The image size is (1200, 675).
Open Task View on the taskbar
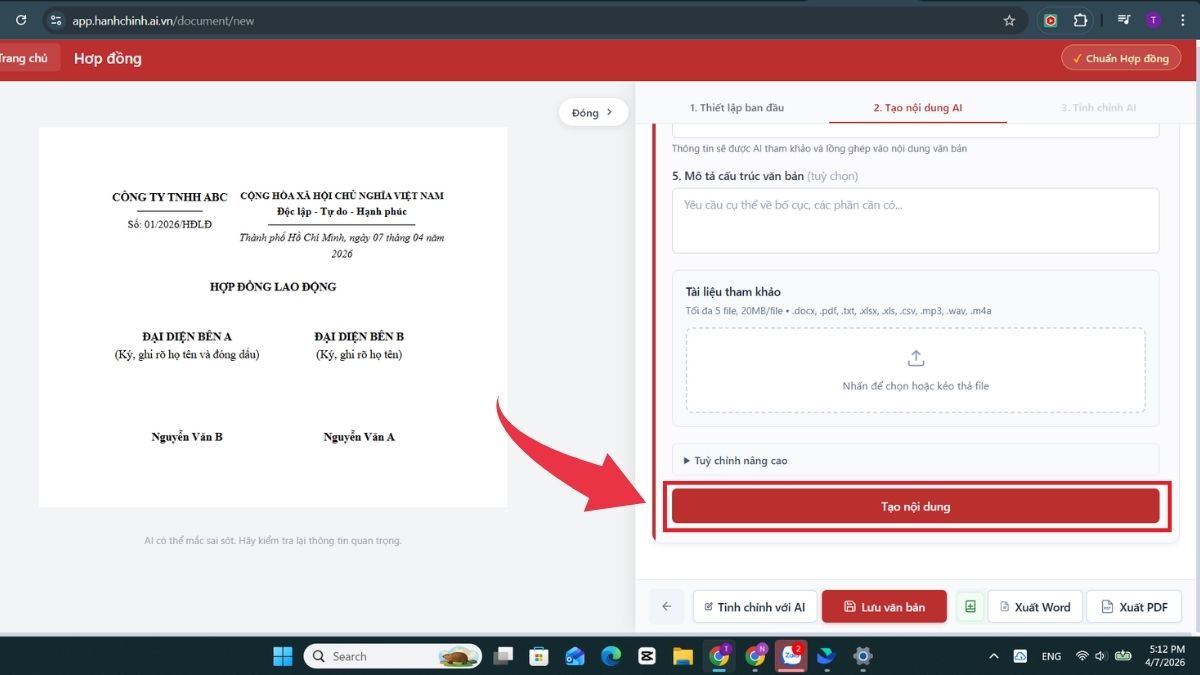coord(503,656)
